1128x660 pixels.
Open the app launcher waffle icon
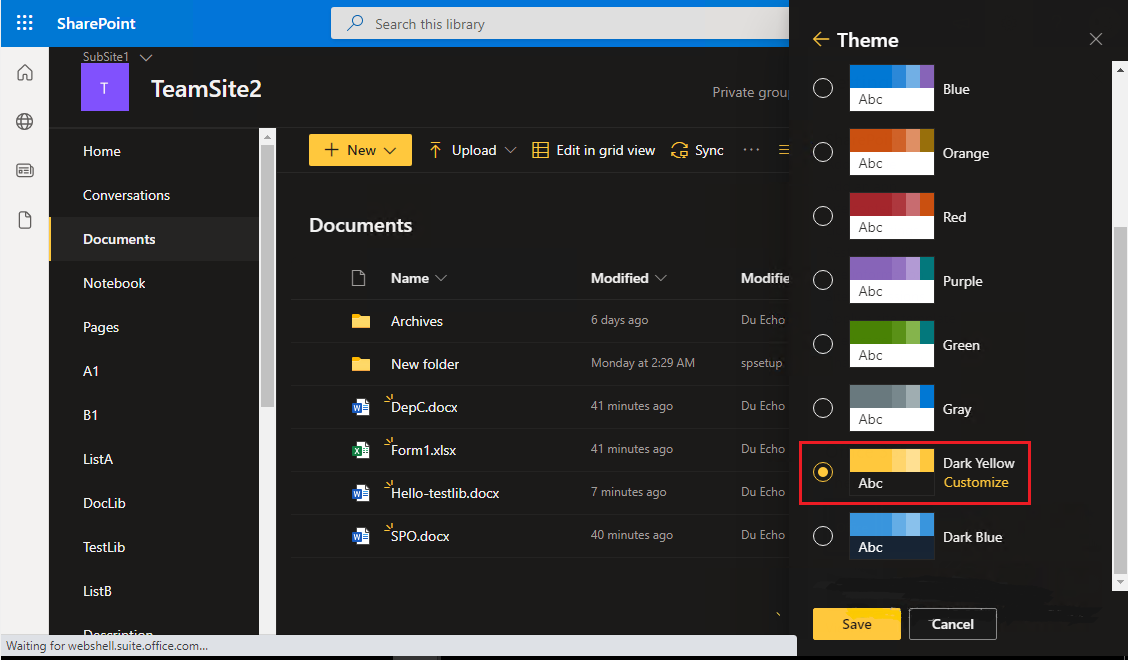24,23
